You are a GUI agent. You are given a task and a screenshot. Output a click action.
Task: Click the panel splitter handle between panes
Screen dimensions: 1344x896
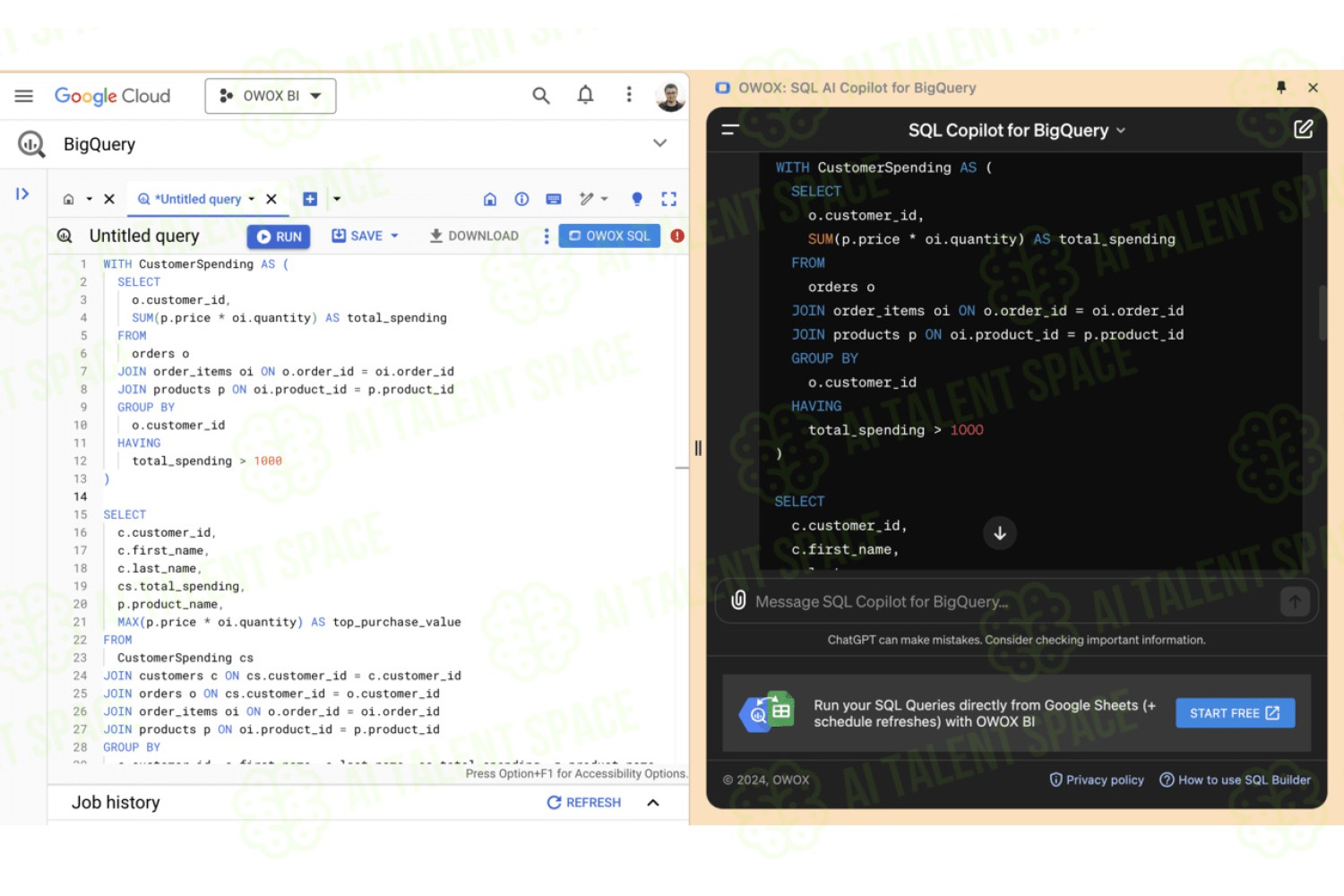click(698, 448)
